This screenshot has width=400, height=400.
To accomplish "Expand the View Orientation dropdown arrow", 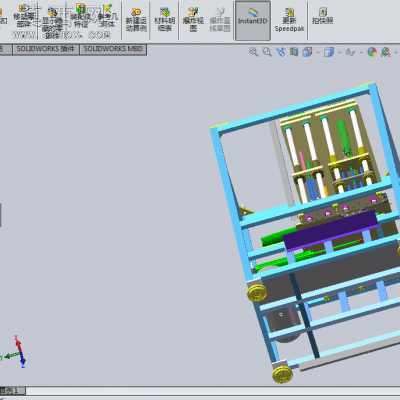I will point(317,53).
